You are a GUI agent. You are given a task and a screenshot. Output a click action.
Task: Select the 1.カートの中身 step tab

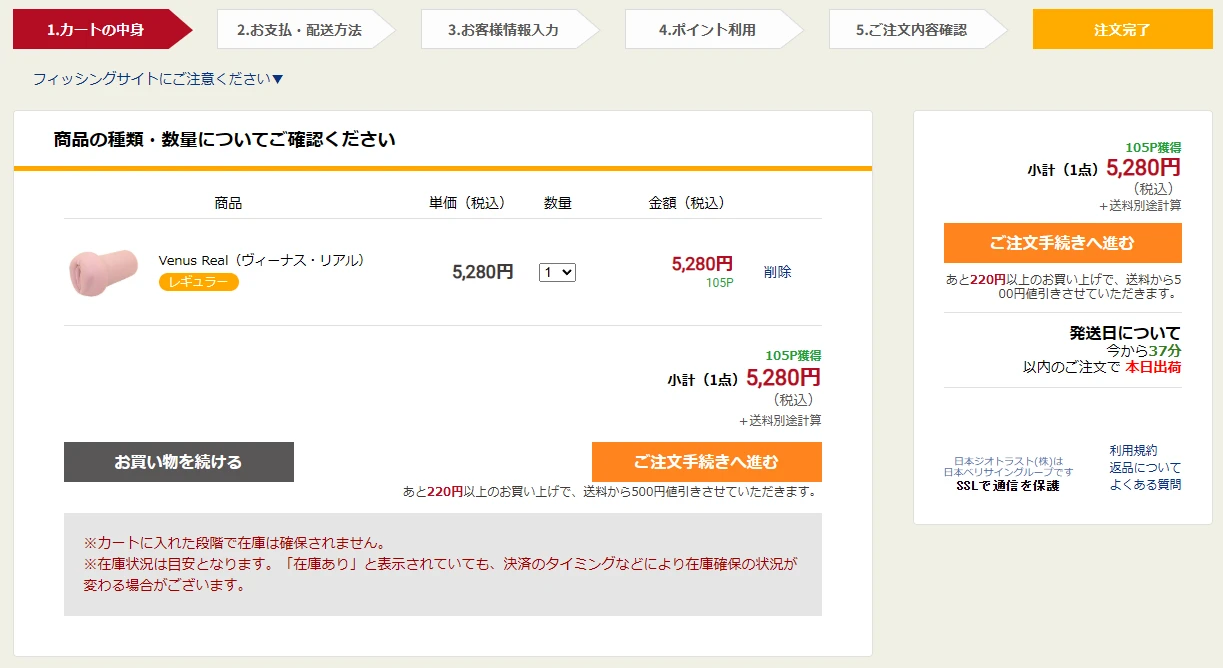point(95,30)
